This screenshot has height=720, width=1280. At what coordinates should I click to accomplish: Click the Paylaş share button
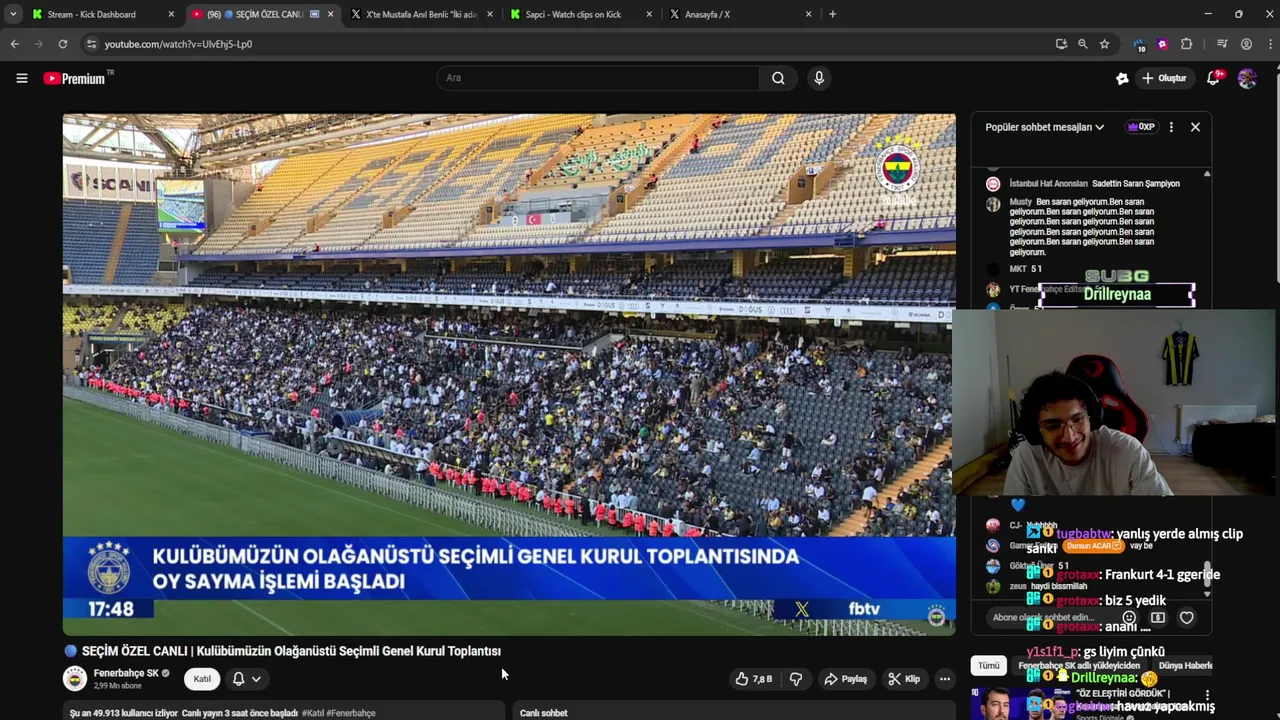846,679
